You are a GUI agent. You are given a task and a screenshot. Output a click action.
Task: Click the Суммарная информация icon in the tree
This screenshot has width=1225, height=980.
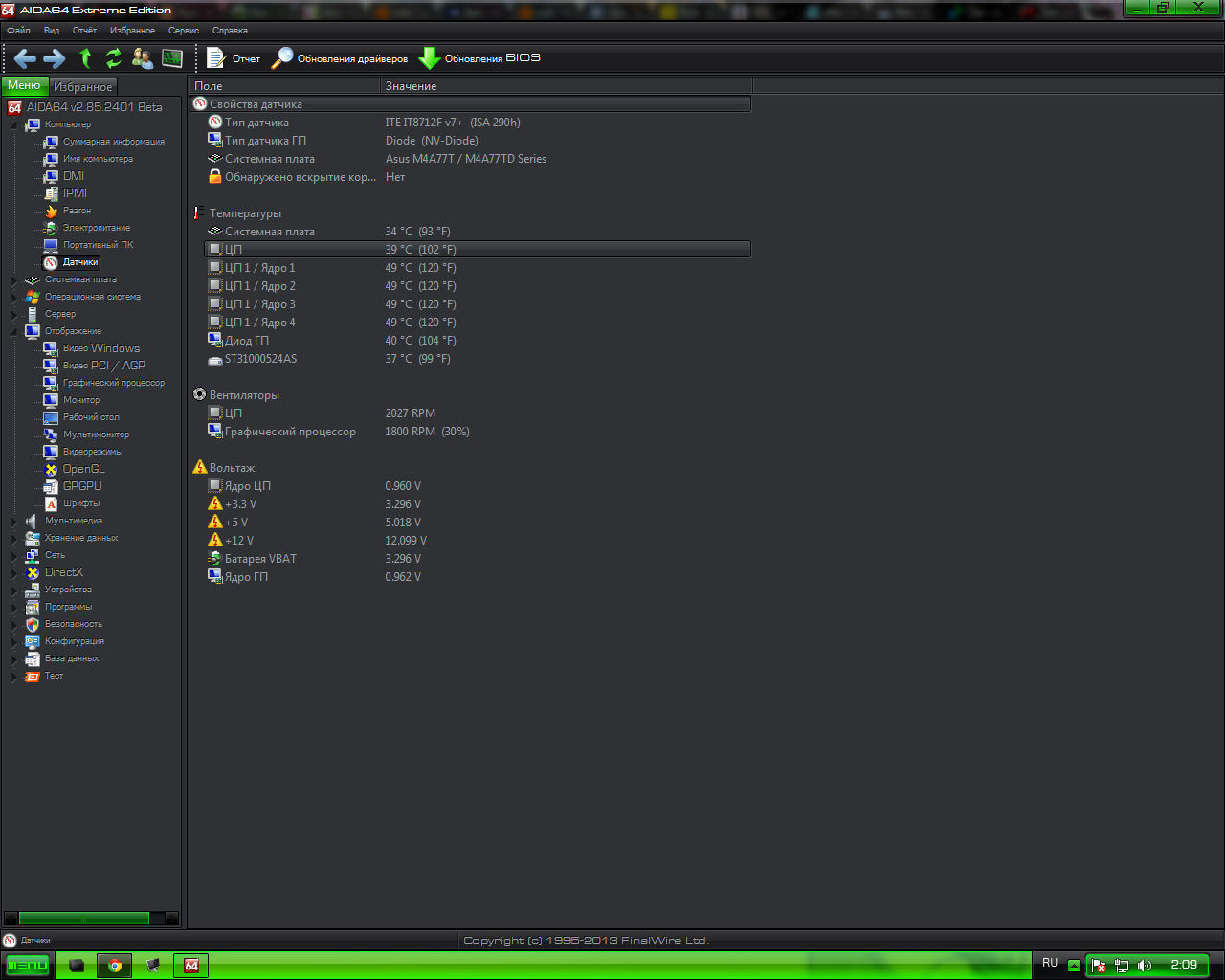coord(51,142)
